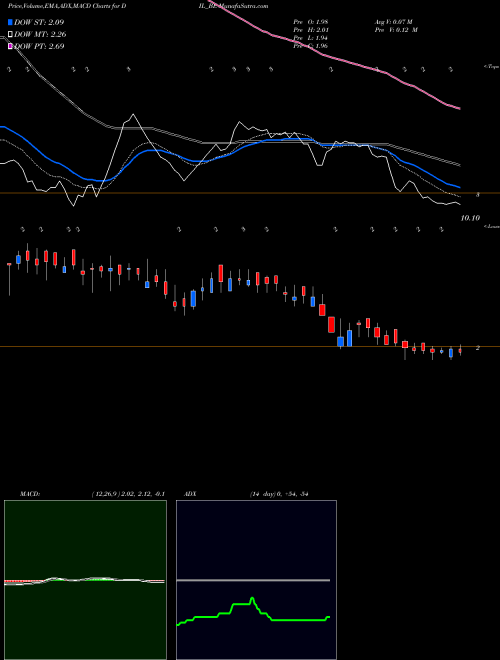This screenshot has height=660, width=500.
Task: Click the 'Pre H: 2.01' value
Action: click(311, 30)
